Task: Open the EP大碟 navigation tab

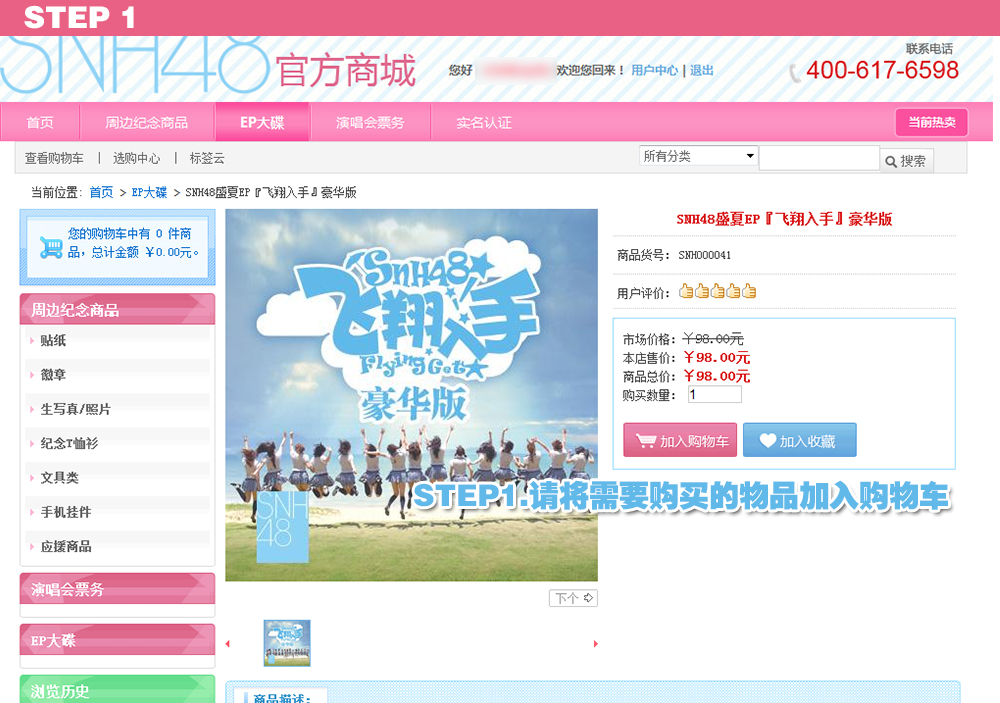Action: click(x=262, y=122)
